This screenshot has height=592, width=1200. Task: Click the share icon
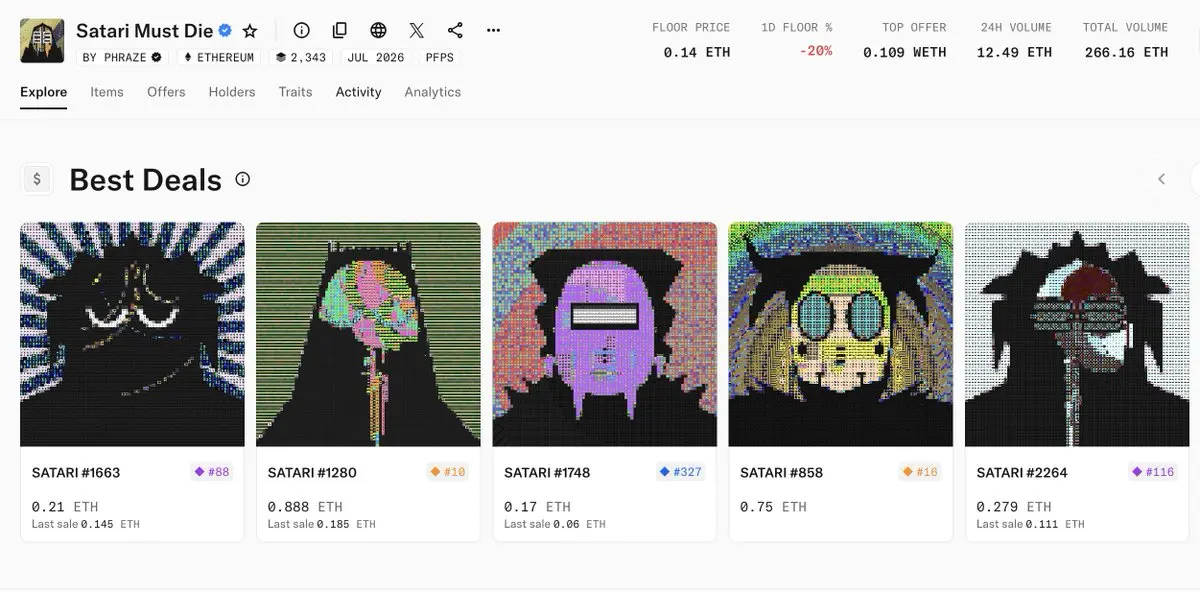[455, 31]
